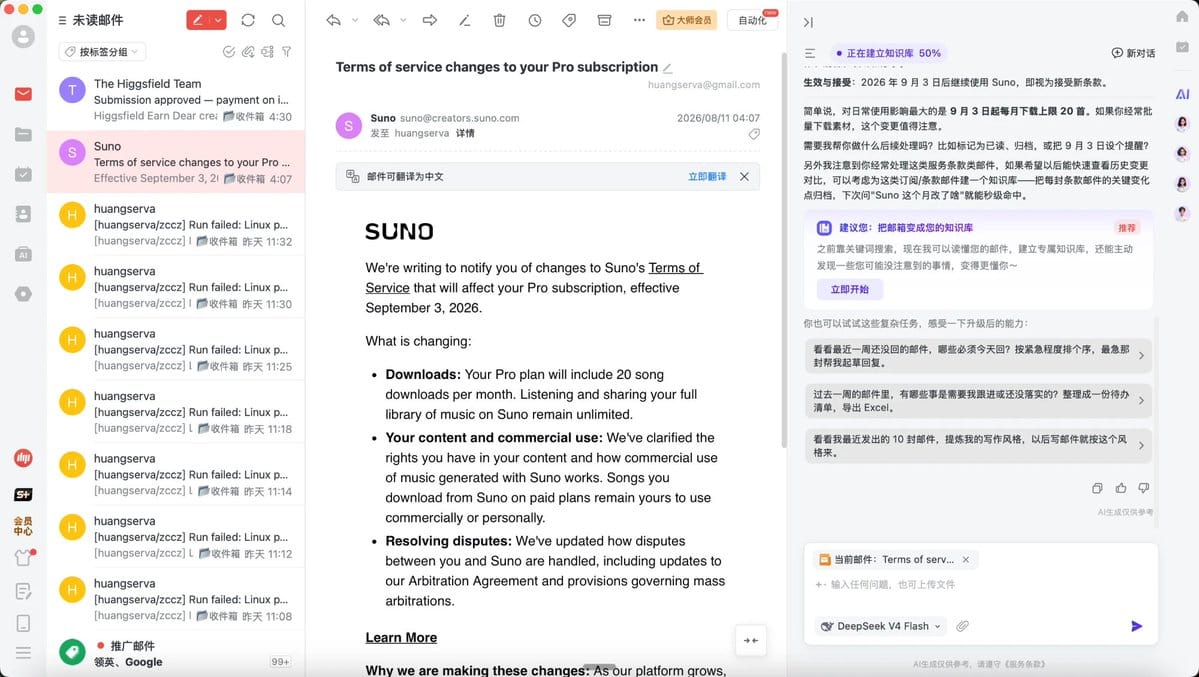Open the AI assistant icon in left sidebar
Viewport: 1199px width, 677px height.
point(23,254)
